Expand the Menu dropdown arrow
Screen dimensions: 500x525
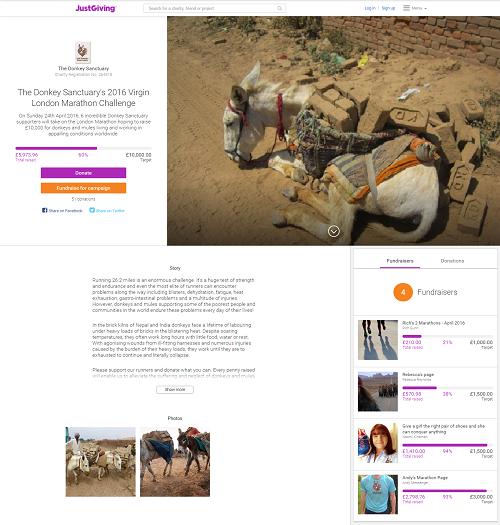[425, 8]
